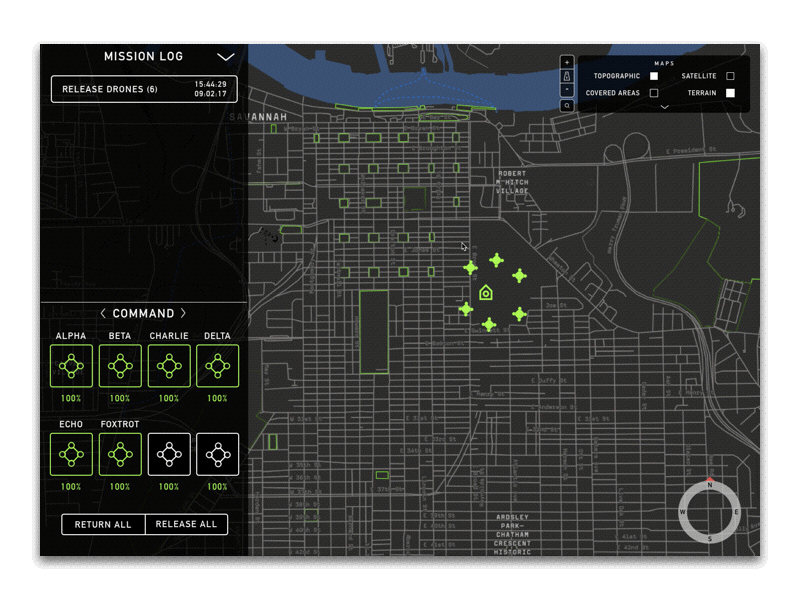Click the 15:44:29 timestamp in the log entry
This screenshot has height=600, width=800.
tap(210, 84)
